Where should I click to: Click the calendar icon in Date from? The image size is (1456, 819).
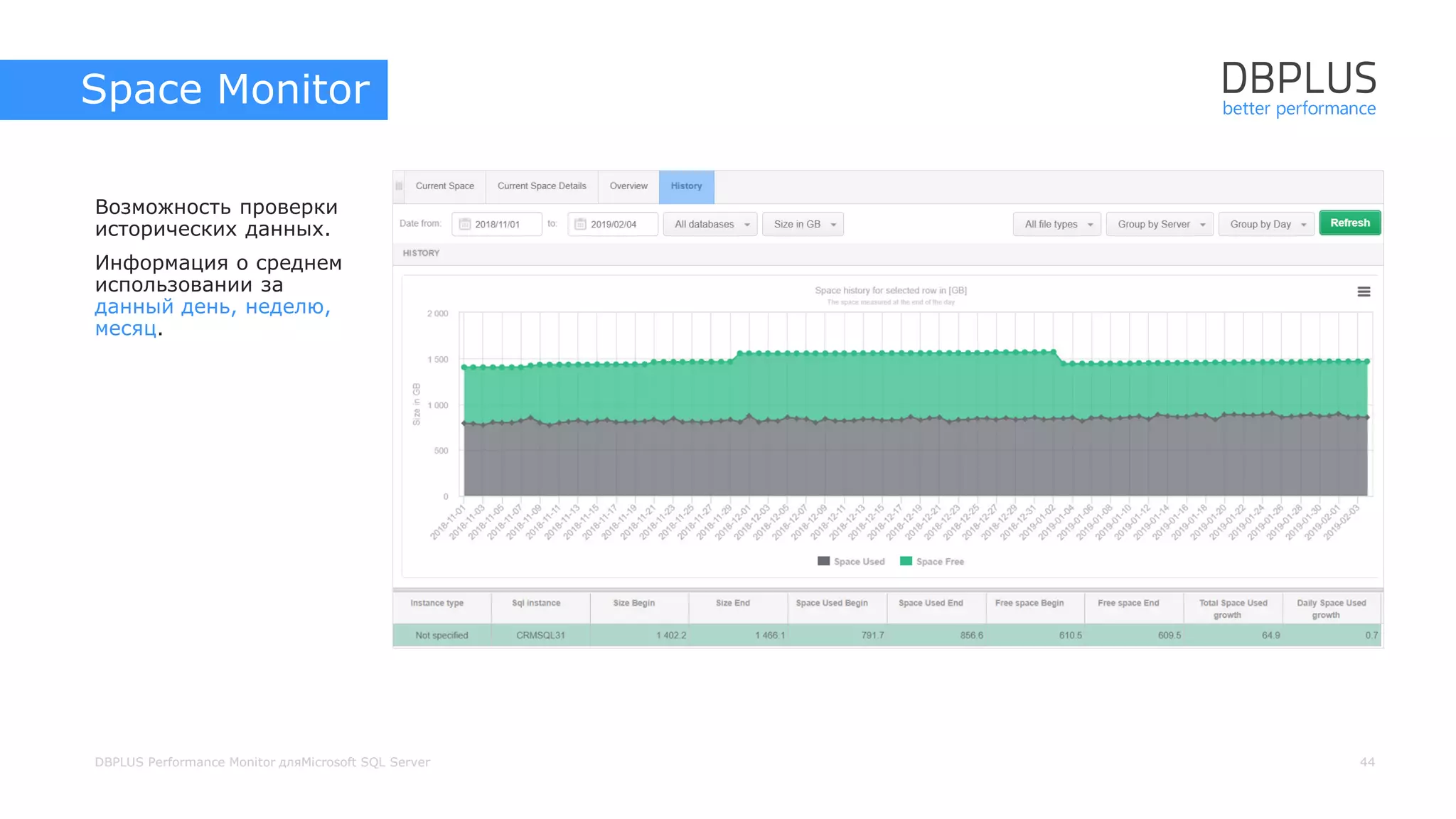[465, 224]
